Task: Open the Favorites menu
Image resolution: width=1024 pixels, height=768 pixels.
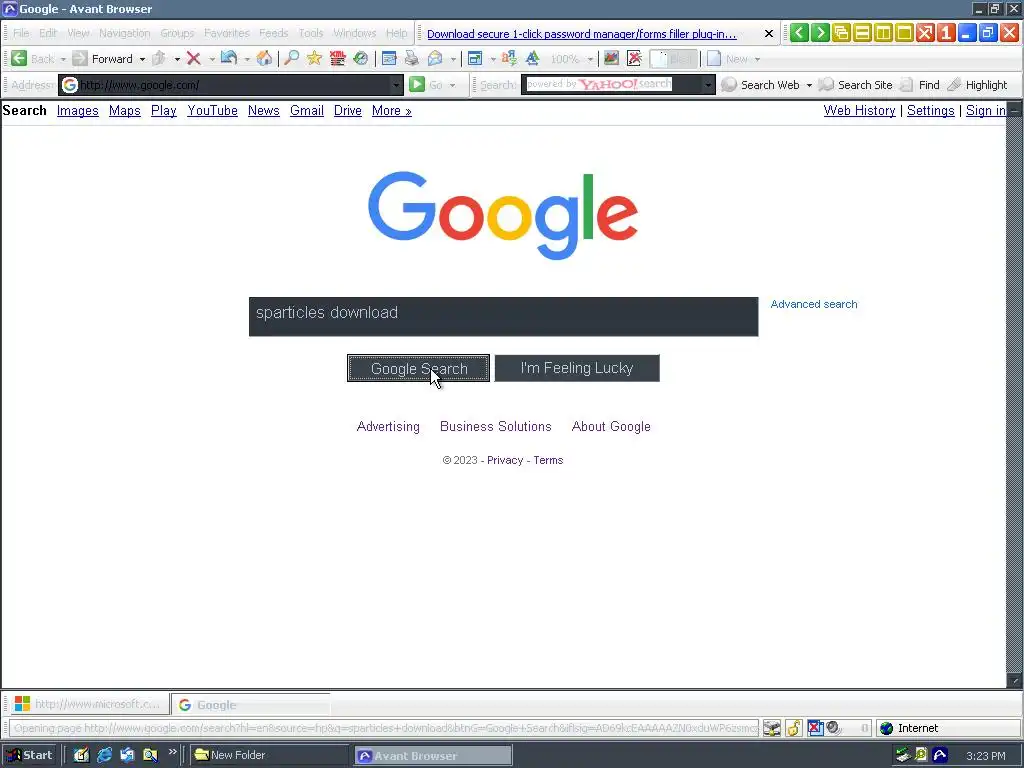Action: coord(227,33)
